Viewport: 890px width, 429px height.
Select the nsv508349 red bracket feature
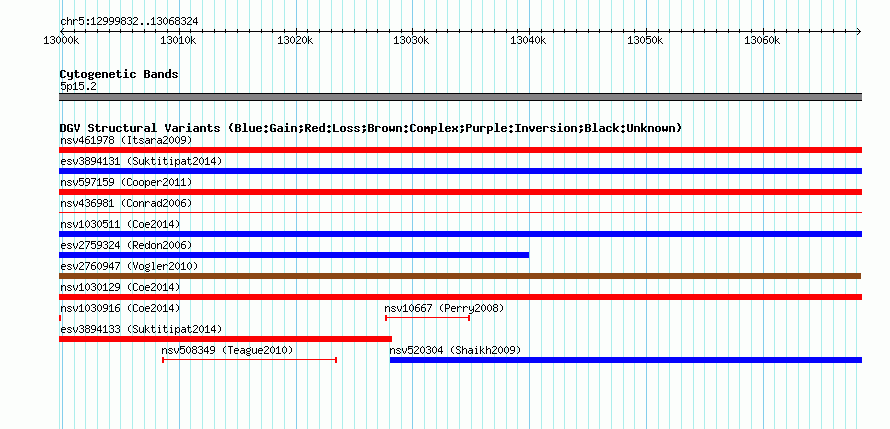click(250, 360)
